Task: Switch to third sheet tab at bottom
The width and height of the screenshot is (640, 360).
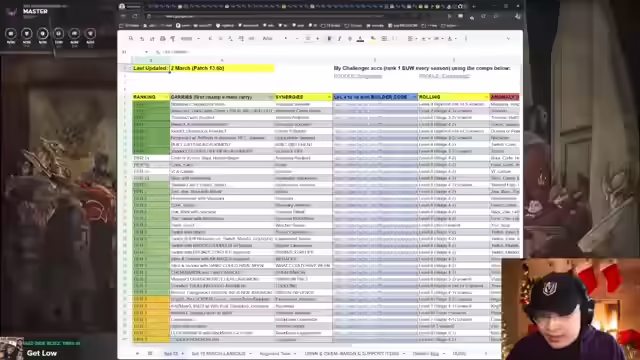Action: 278,353
